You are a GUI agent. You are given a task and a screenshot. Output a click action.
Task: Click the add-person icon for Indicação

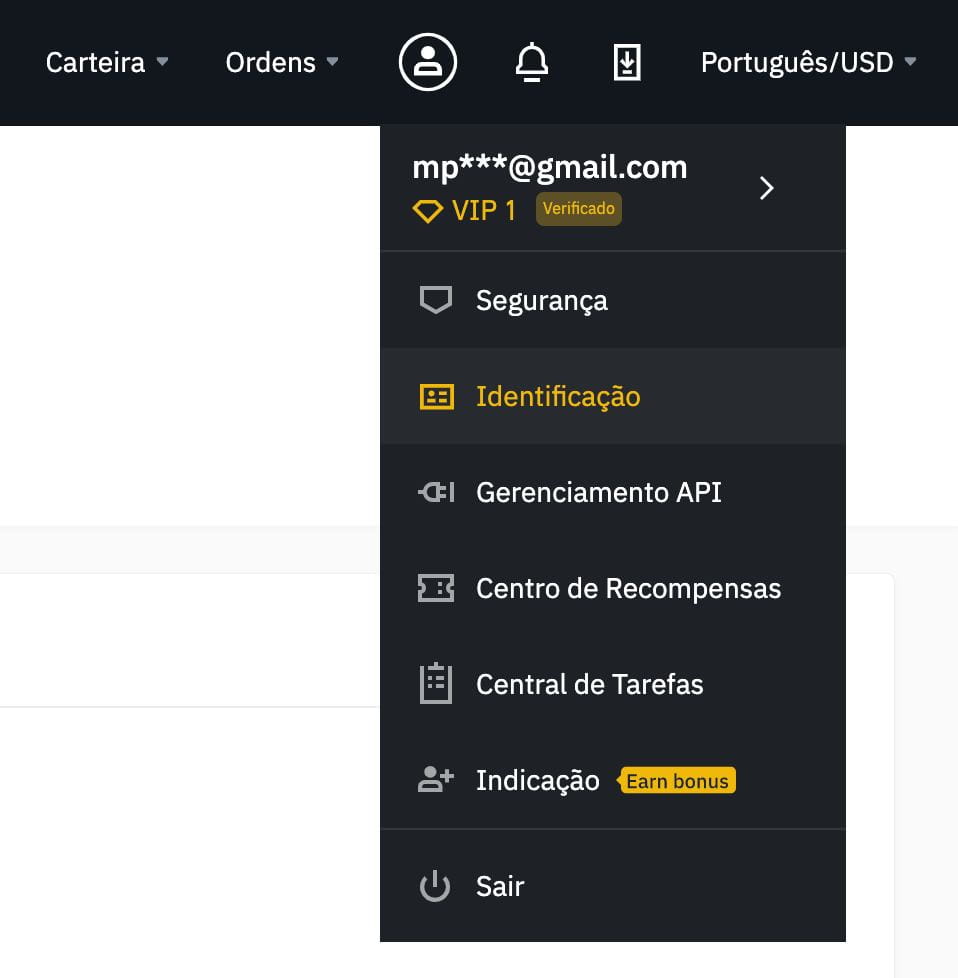pos(436,780)
